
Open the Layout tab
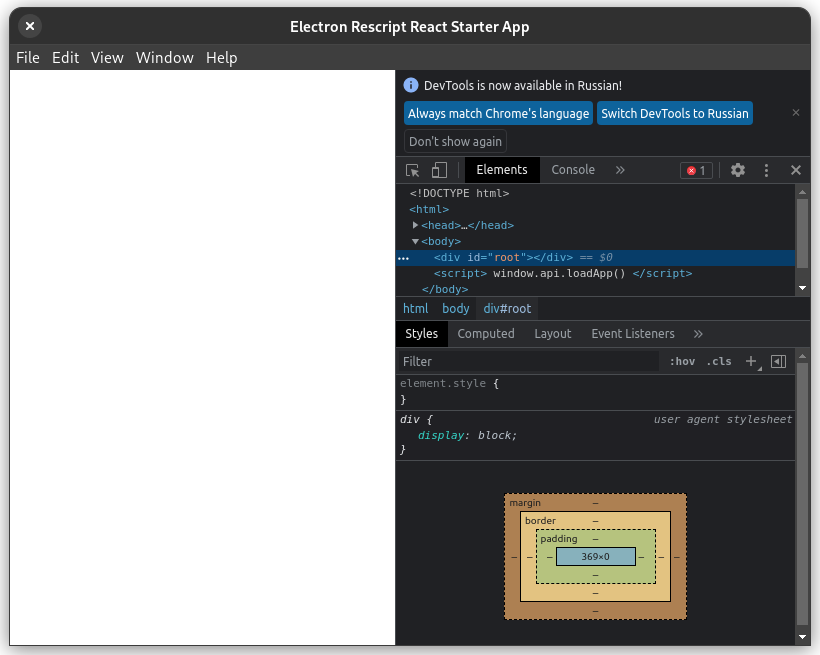552,334
